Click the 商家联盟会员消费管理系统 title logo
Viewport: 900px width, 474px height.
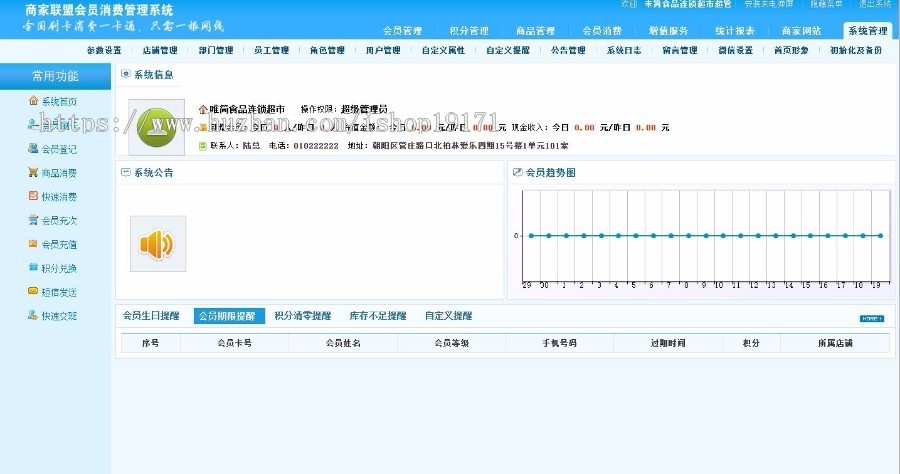pos(99,10)
